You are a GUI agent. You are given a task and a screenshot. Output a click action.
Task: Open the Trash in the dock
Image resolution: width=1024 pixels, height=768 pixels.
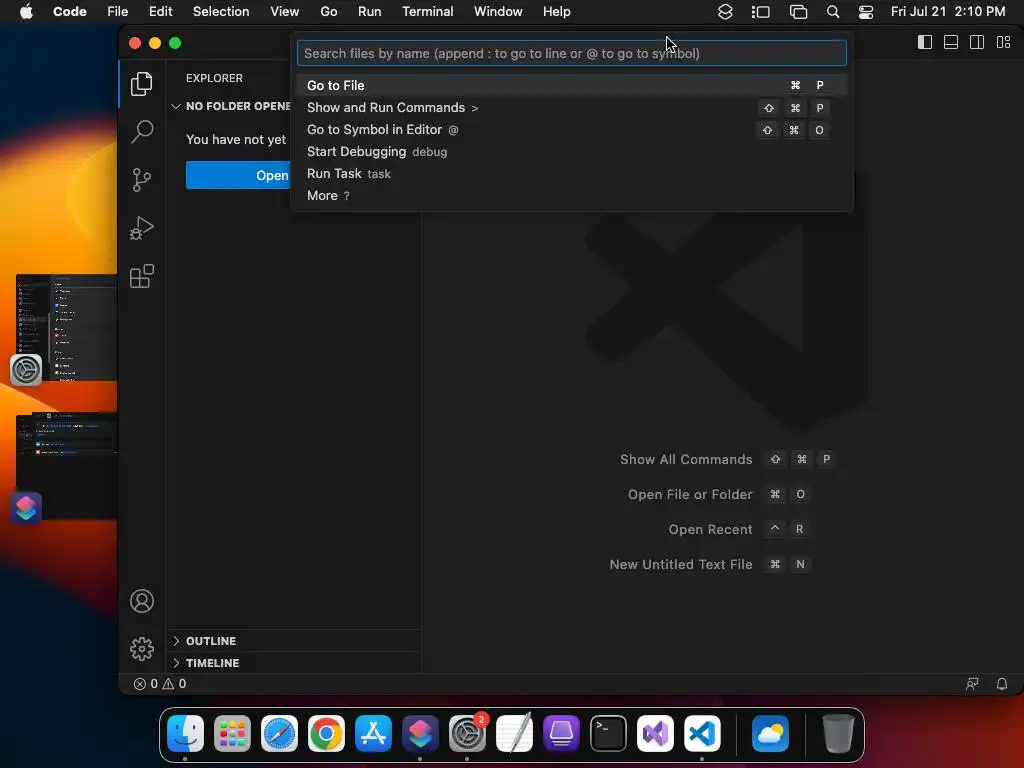(x=838, y=733)
